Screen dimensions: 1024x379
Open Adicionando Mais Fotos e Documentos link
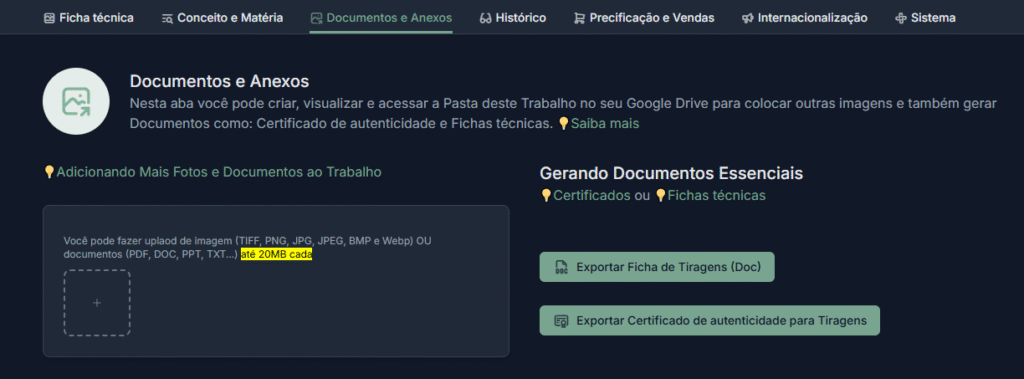pos(219,172)
